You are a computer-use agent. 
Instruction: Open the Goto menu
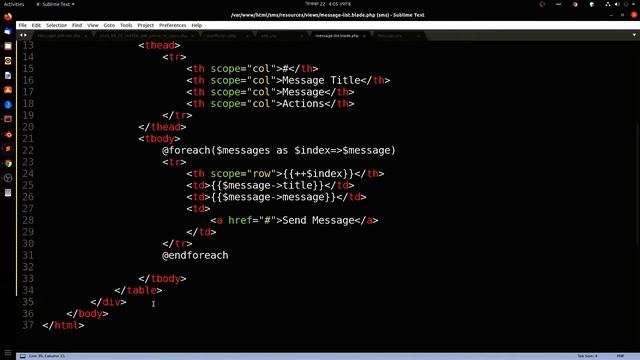(109, 25)
